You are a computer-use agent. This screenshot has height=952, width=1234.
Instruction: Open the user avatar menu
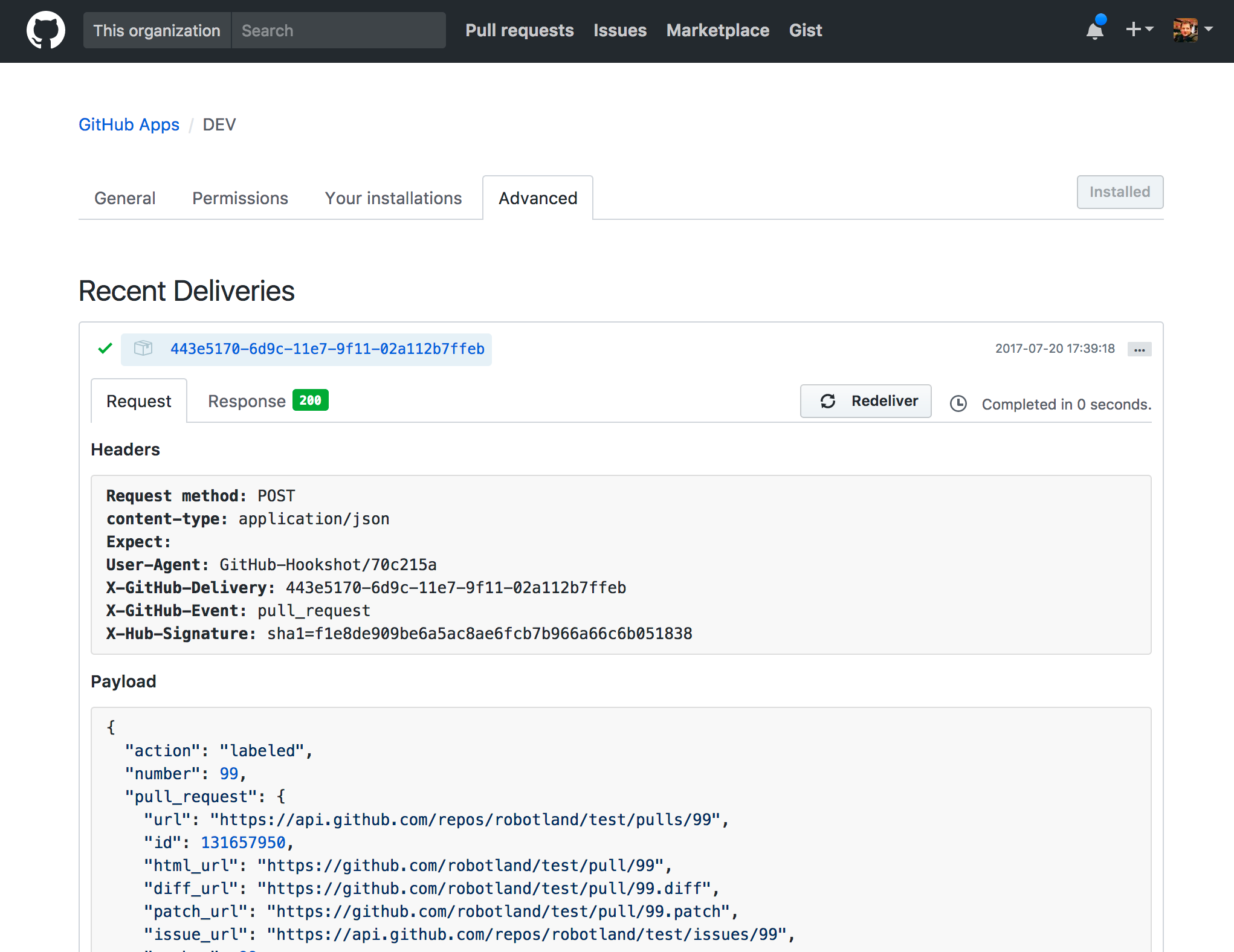(1192, 30)
